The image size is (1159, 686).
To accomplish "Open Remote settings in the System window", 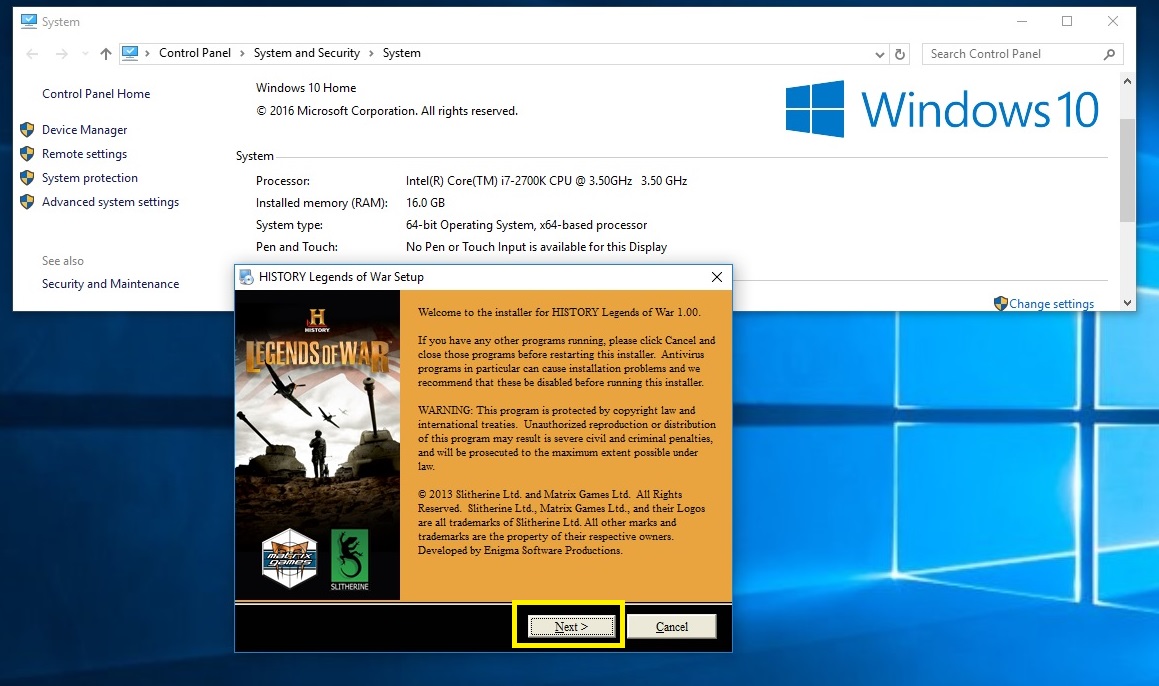I will click(84, 154).
